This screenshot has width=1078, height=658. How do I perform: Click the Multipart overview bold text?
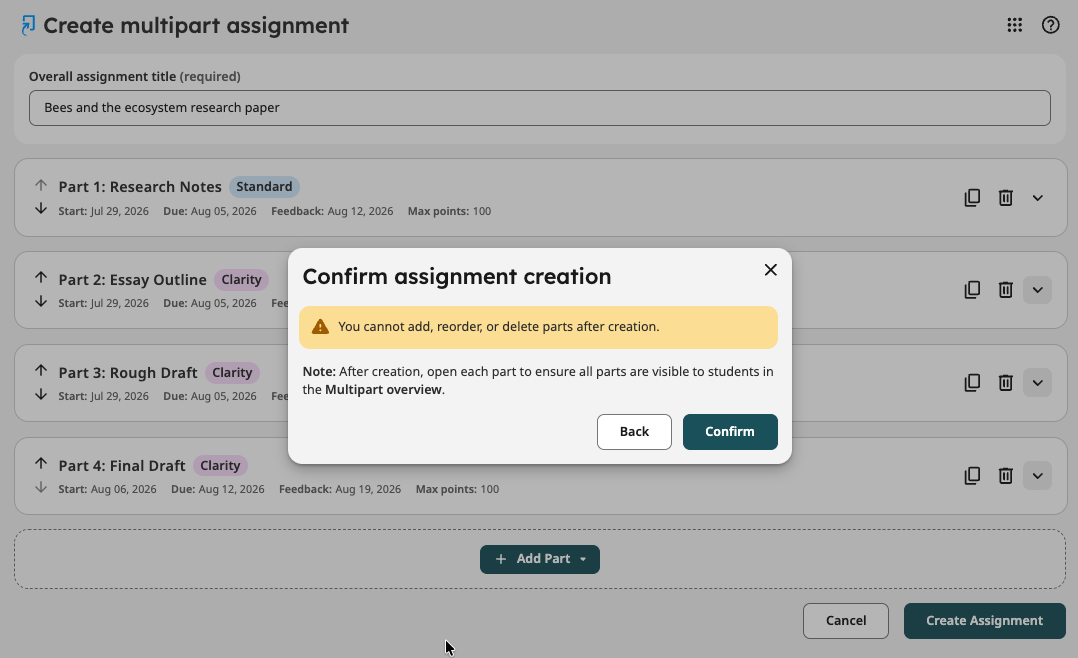[383, 389]
